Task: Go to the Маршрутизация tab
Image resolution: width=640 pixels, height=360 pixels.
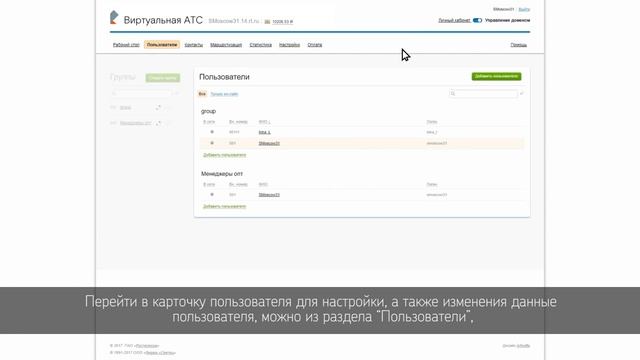Action: (226, 45)
